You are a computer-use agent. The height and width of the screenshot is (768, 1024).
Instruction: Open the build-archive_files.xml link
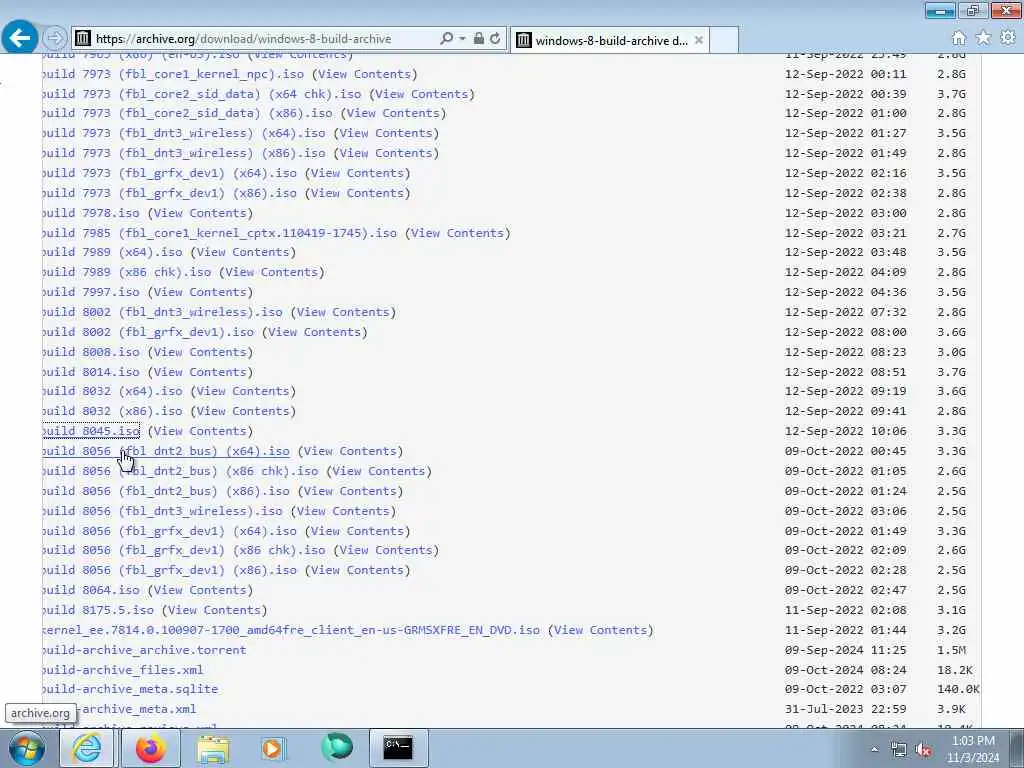pyautogui.click(x=123, y=670)
